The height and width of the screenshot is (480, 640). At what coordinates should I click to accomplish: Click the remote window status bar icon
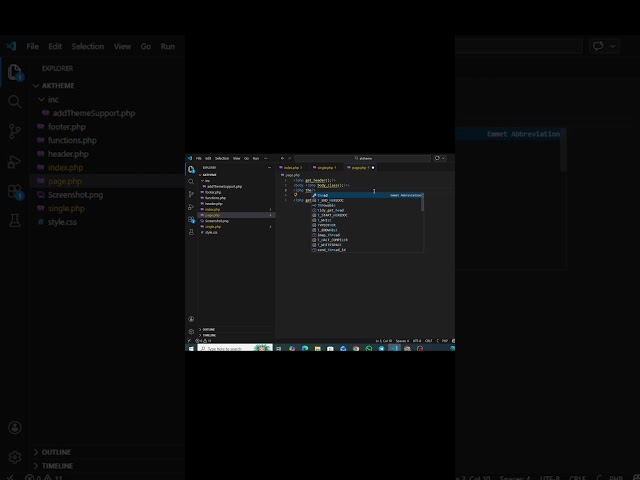pyautogui.click(x=189, y=341)
